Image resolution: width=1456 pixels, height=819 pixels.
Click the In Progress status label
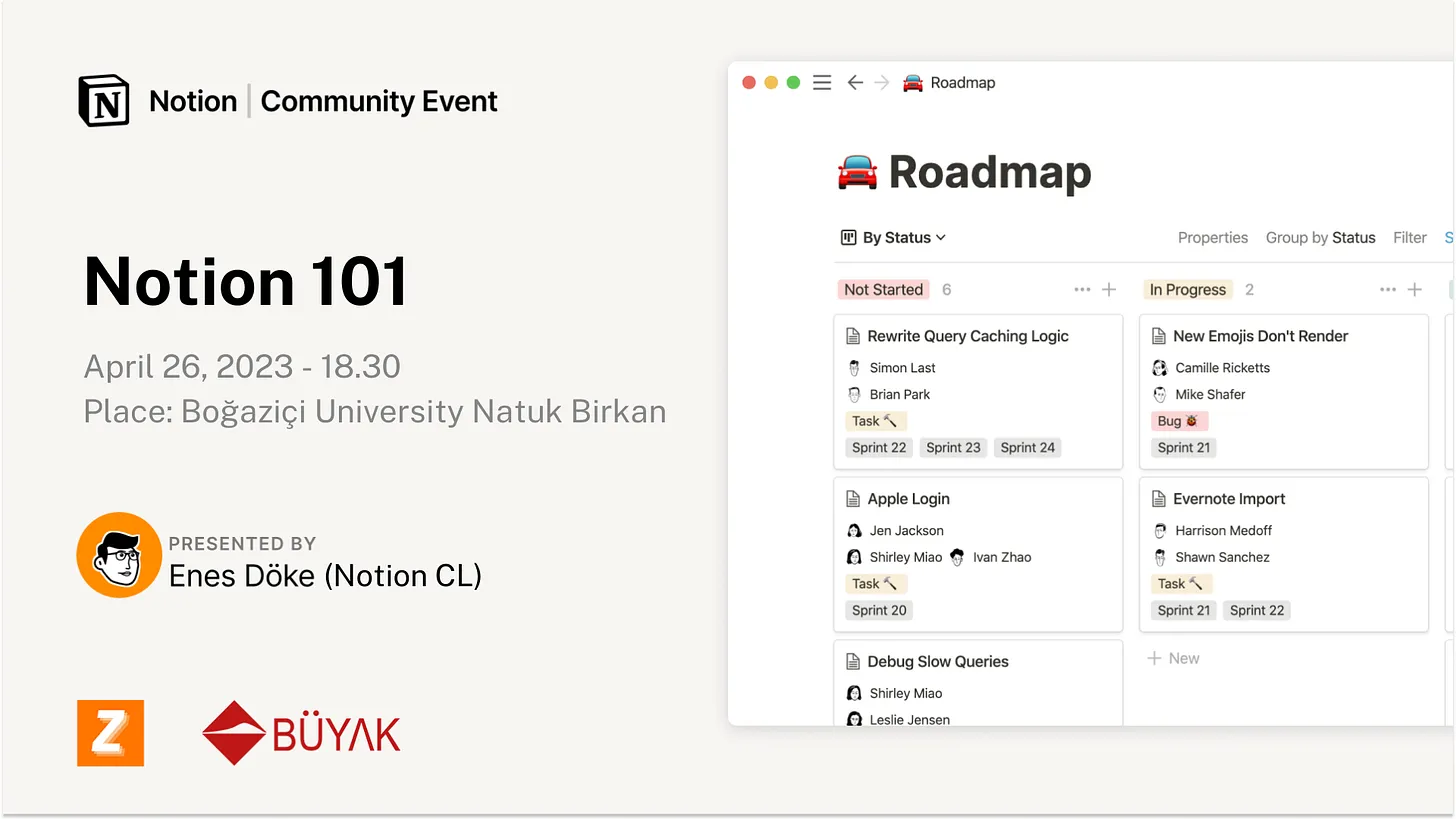(x=1188, y=290)
